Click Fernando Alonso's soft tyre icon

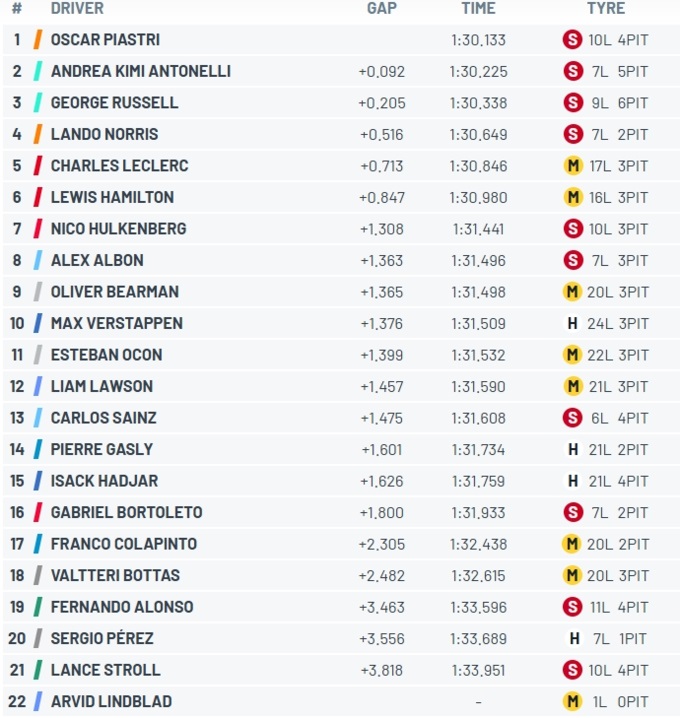[572, 607]
